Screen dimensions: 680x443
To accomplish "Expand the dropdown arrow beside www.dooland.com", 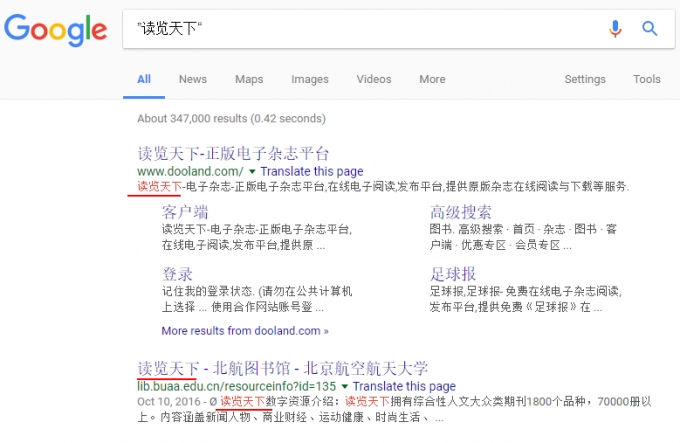I will pos(252,172).
